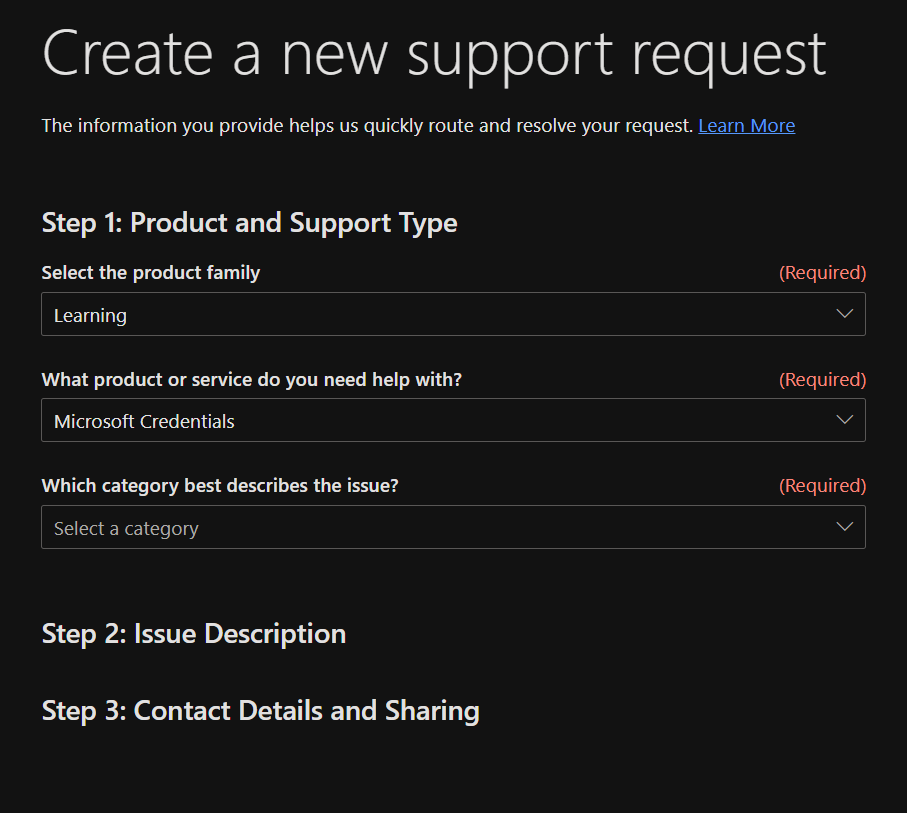Click the Step 1: Product and Support Type heading
Screen dimensions: 907x813
pos(249,223)
